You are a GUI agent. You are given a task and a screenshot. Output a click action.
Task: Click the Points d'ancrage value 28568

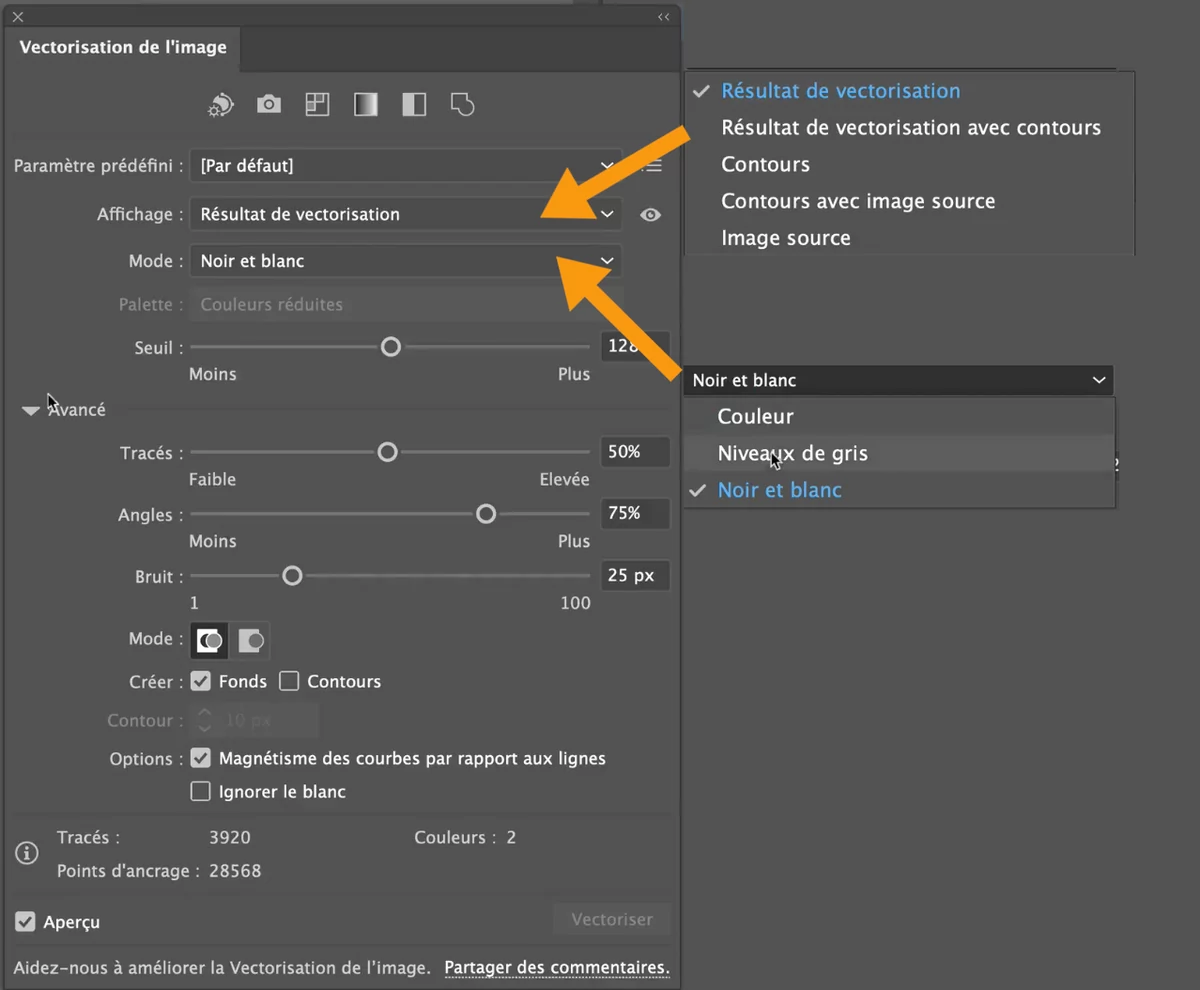click(235, 872)
